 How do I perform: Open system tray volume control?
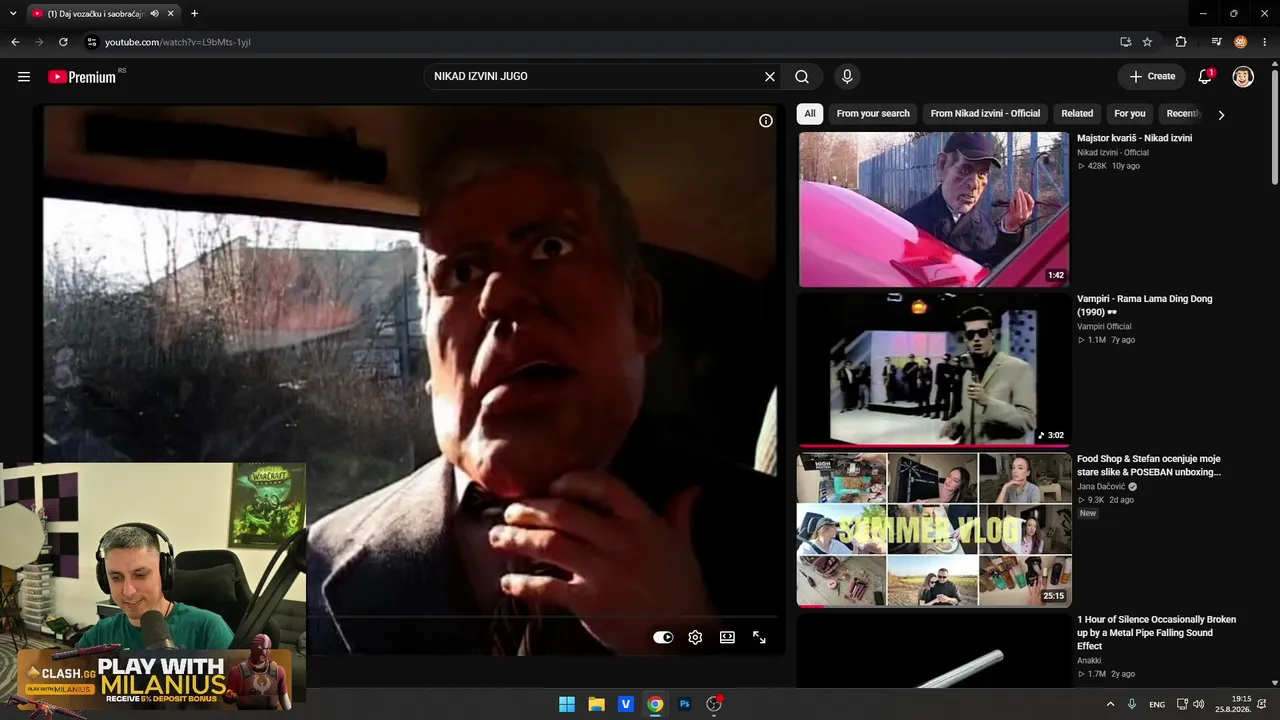coord(1198,704)
